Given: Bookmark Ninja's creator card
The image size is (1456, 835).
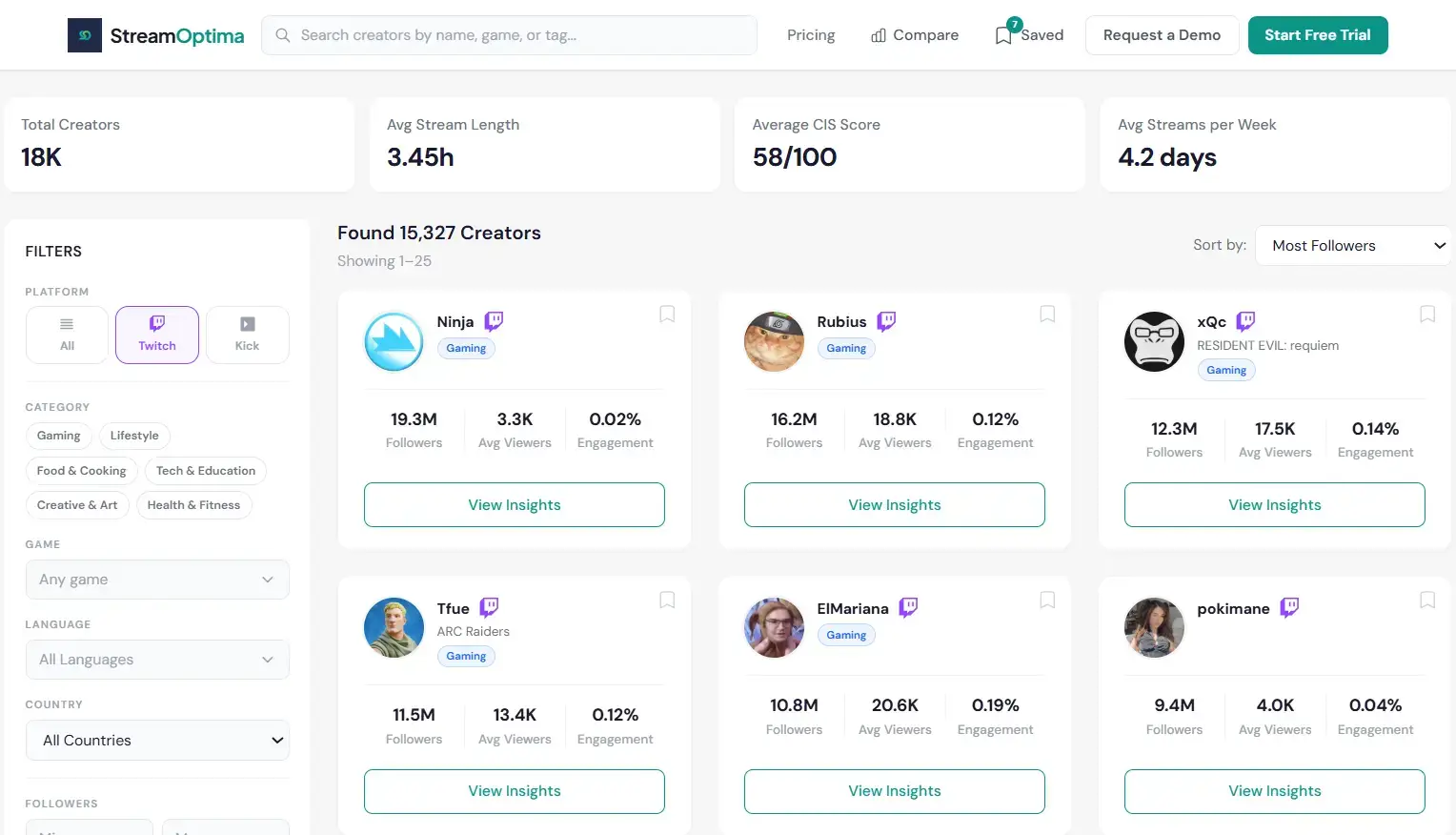Looking at the screenshot, I should coord(667,314).
